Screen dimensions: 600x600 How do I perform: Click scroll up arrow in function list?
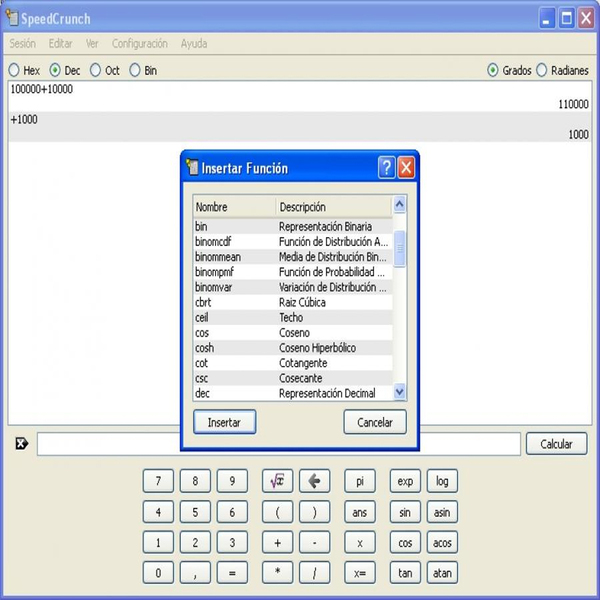pos(399,204)
